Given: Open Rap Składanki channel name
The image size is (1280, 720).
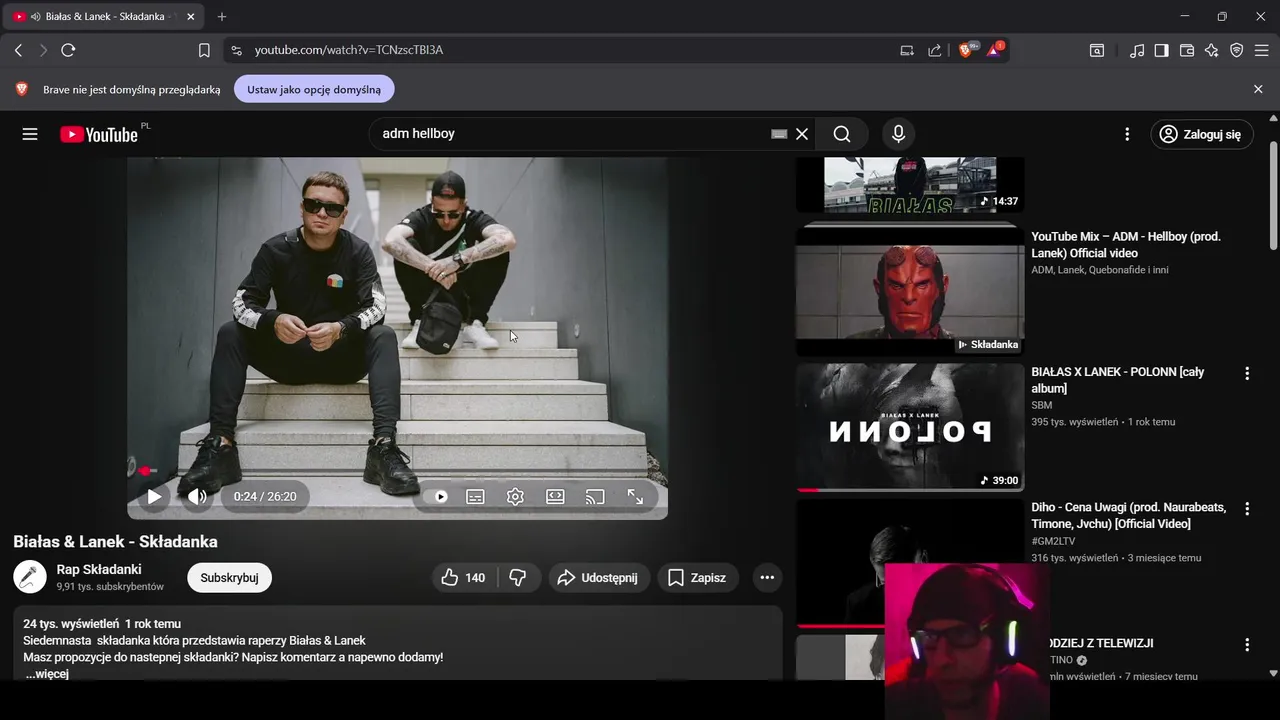Looking at the screenshot, I should click(x=99, y=569).
